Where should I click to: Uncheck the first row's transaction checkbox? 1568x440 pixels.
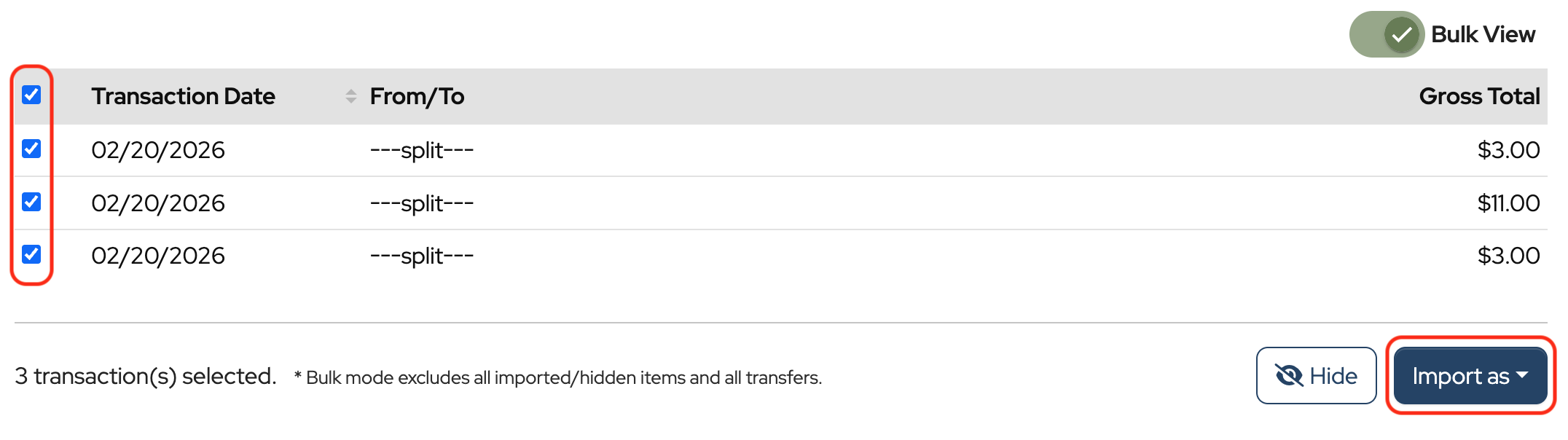[31, 149]
